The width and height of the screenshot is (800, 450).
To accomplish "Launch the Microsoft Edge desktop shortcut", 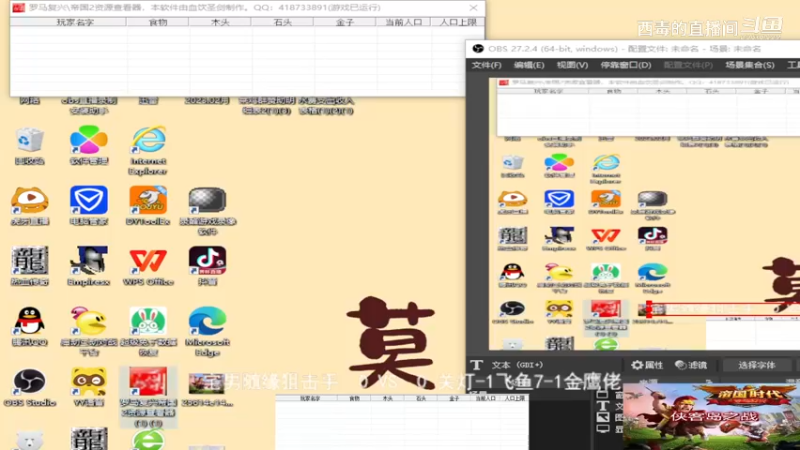I will [207, 320].
